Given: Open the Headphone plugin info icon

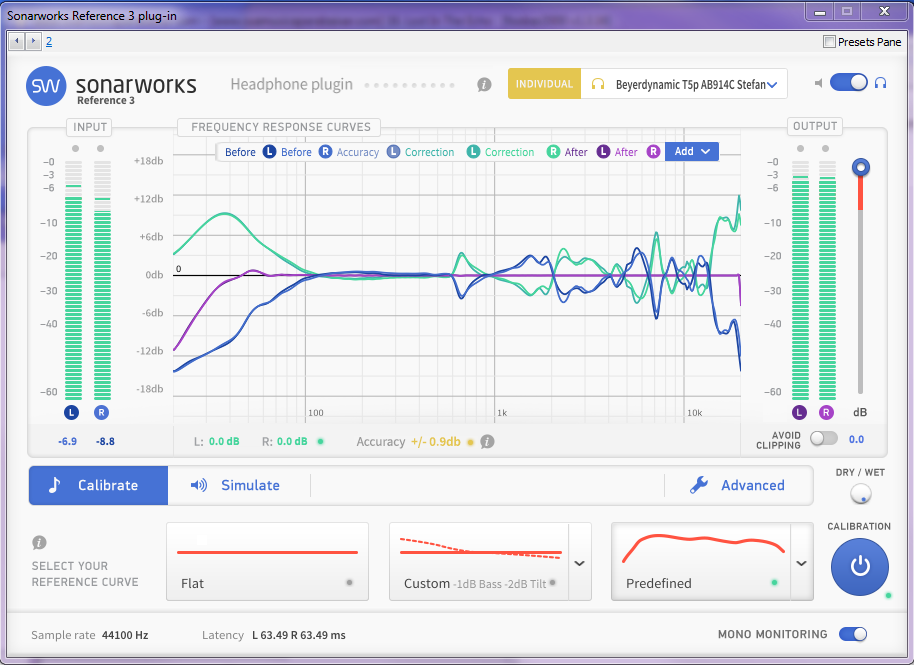Looking at the screenshot, I should click(x=484, y=85).
